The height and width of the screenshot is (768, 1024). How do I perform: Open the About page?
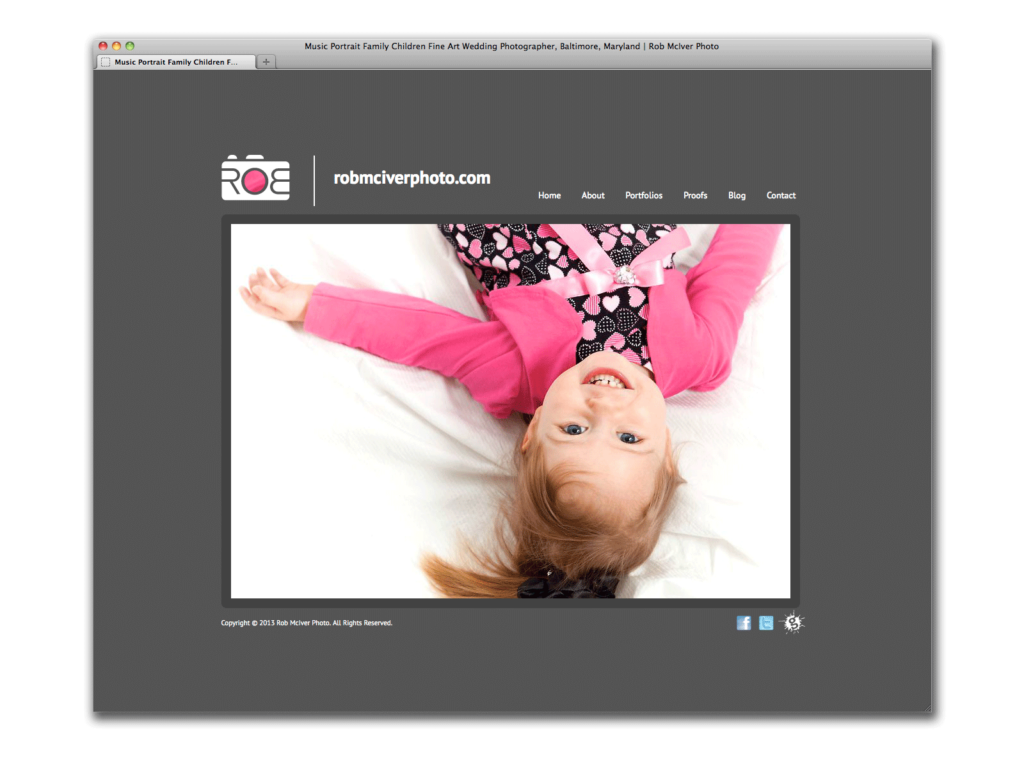(593, 196)
